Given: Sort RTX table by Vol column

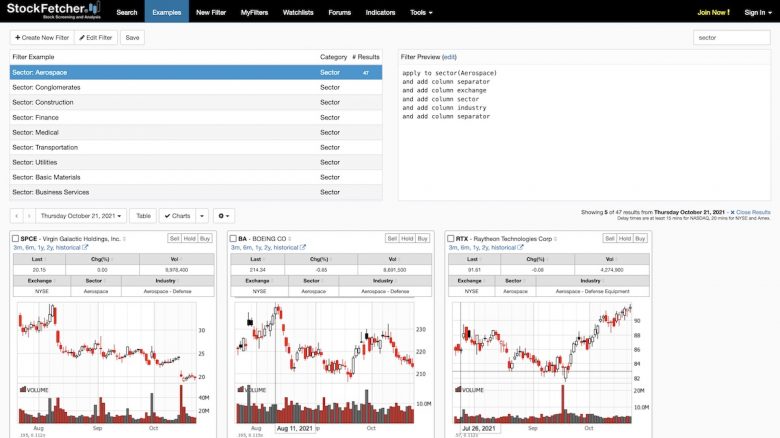Looking at the screenshot, I should pyautogui.click(x=612, y=259).
